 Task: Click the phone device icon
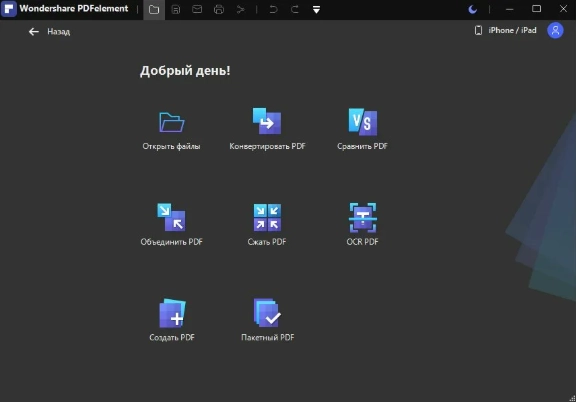click(x=478, y=30)
